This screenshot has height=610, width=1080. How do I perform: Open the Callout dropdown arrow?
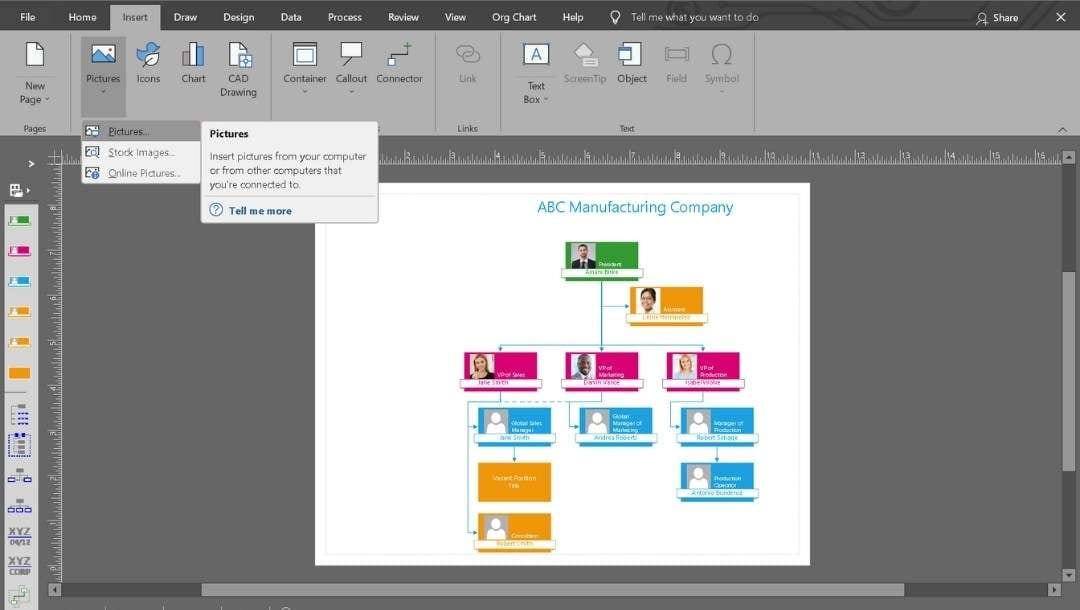click(x=351, y=92)
